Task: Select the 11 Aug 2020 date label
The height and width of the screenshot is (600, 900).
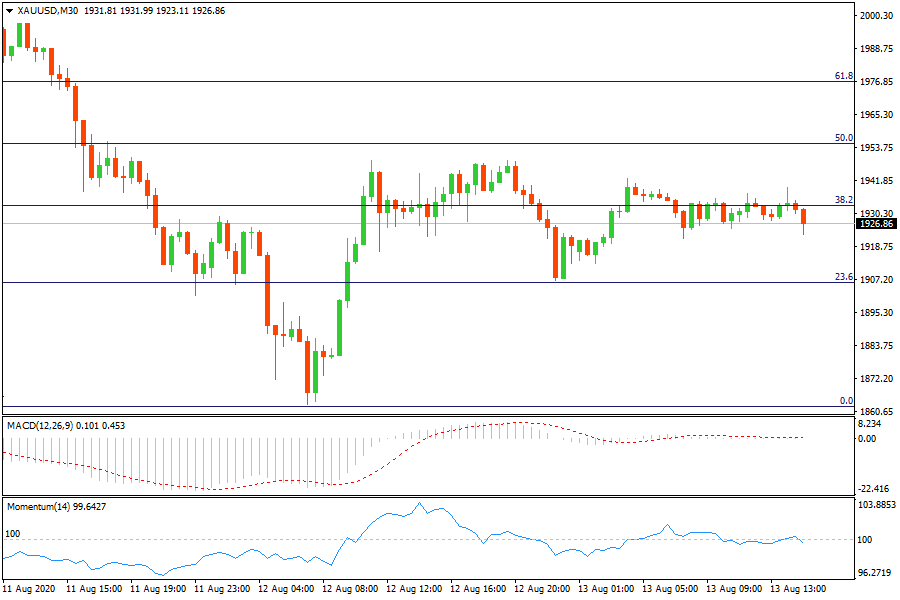Action: pyautogui.click(x=31, y=589)
